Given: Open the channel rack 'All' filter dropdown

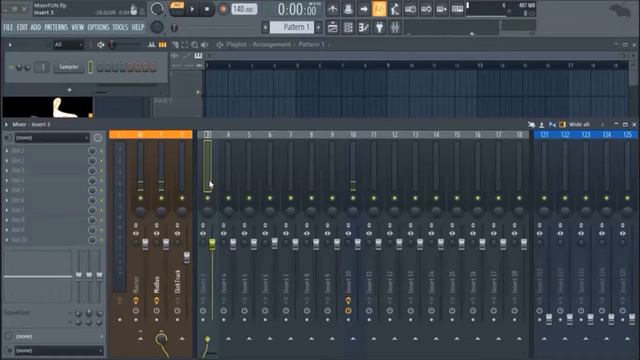Looking at the screenshot, I should (68, 44).
